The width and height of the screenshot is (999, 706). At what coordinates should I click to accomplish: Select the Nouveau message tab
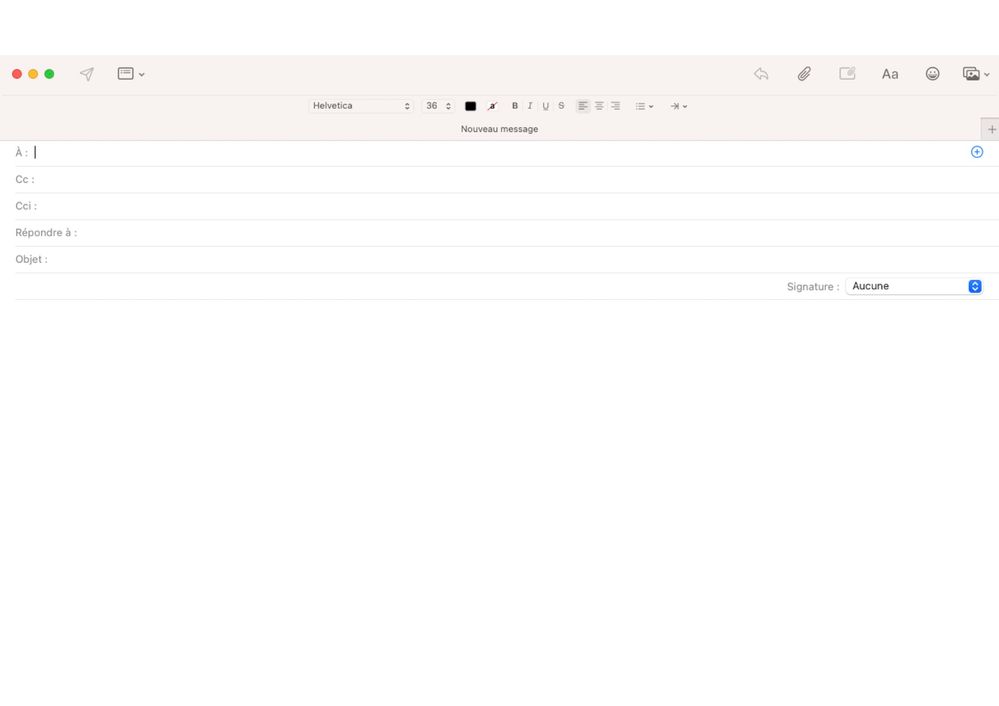(x=500, y=129)
